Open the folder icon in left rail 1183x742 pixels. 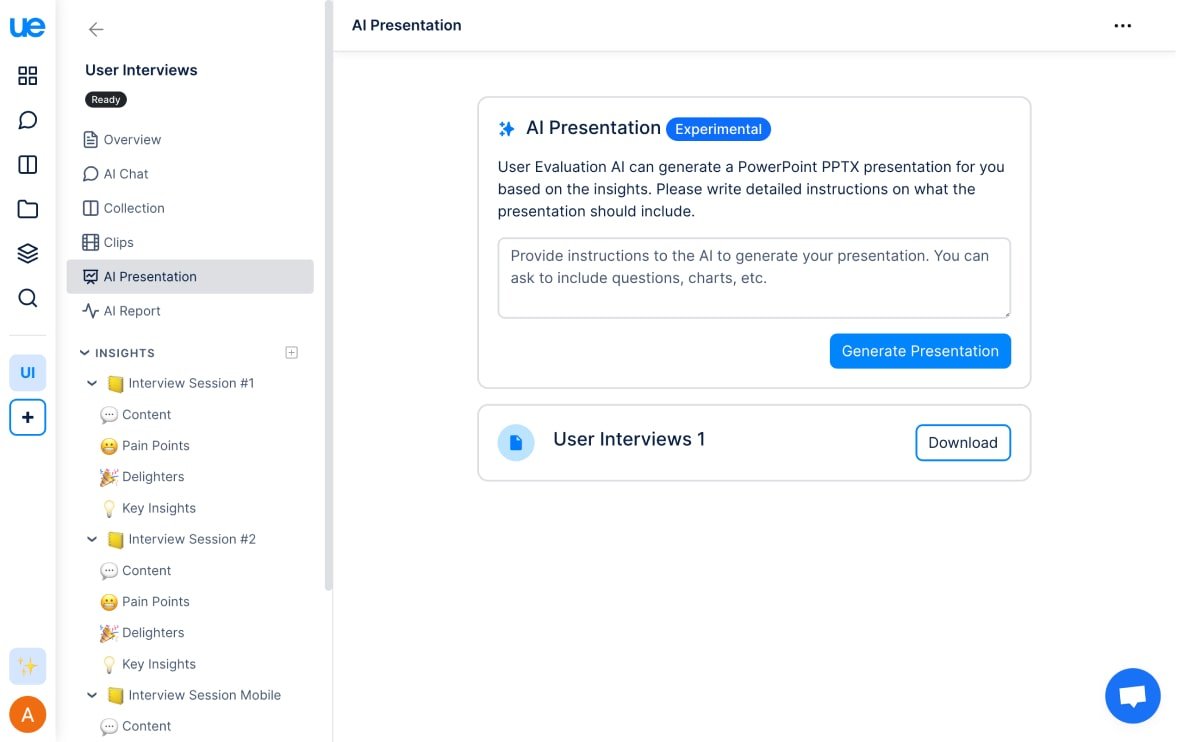28,209
